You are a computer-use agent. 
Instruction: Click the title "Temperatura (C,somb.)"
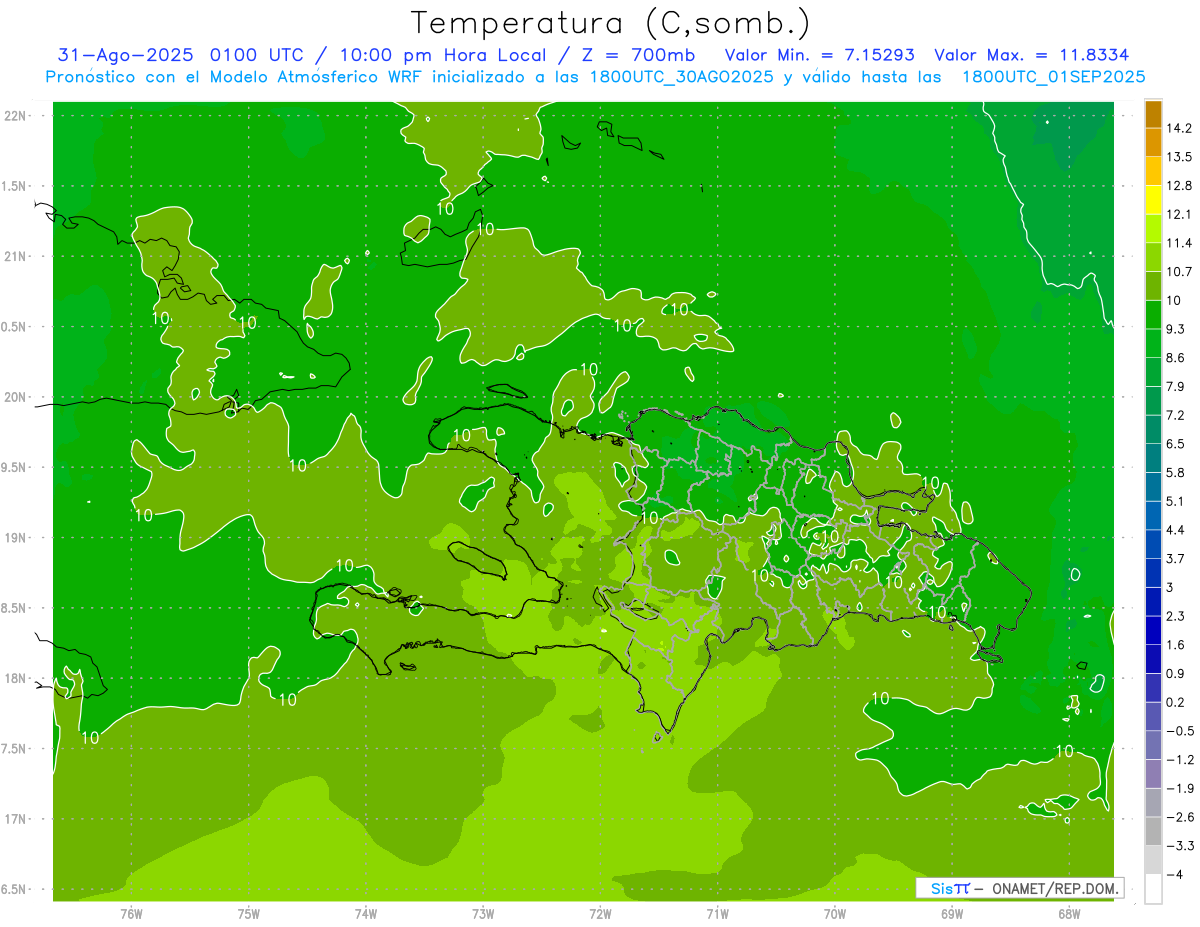(611, 23)
